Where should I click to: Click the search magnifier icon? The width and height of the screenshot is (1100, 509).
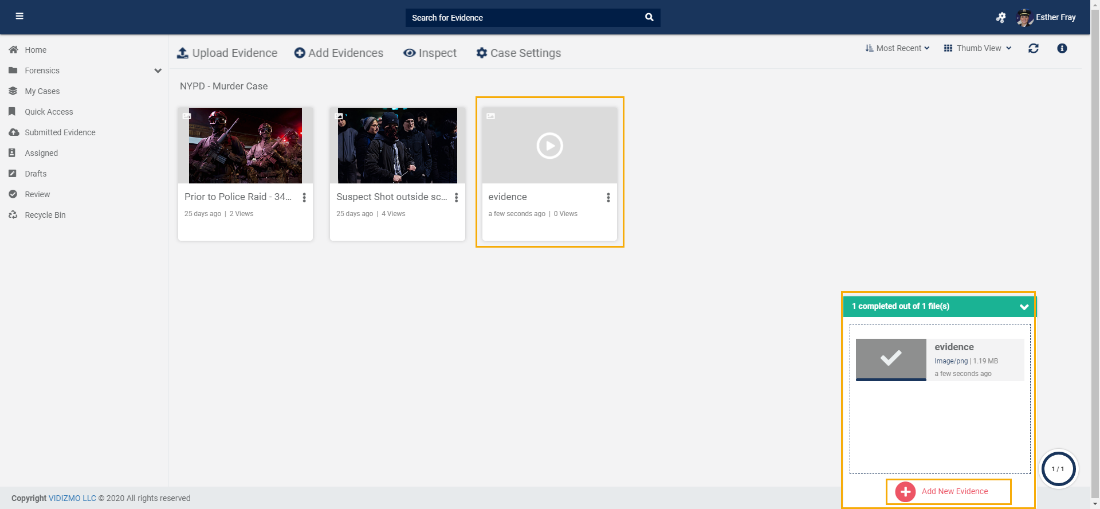coord(649,18)
